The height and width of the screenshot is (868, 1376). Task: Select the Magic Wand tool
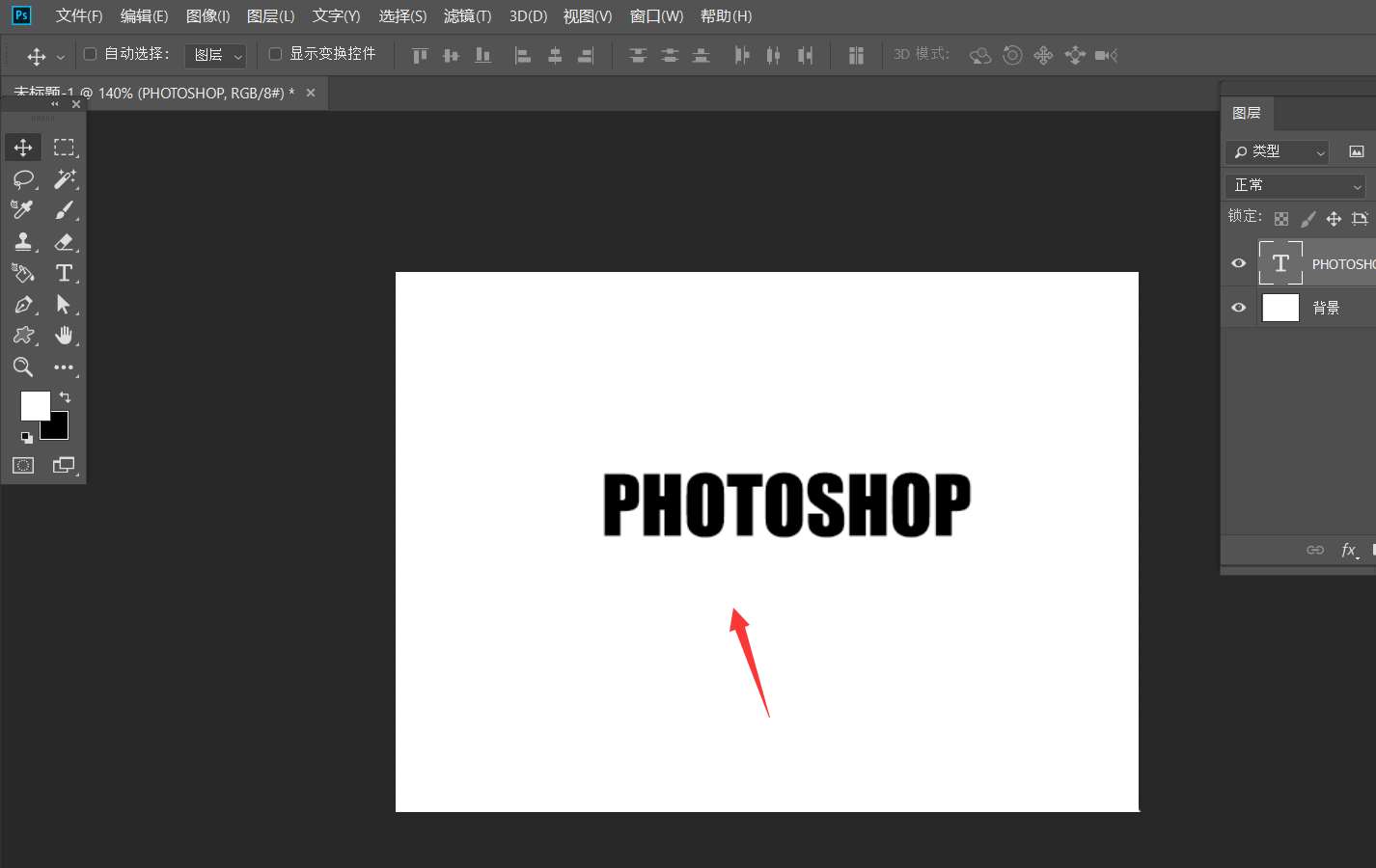pyautogui.click(x=65, y=178)
